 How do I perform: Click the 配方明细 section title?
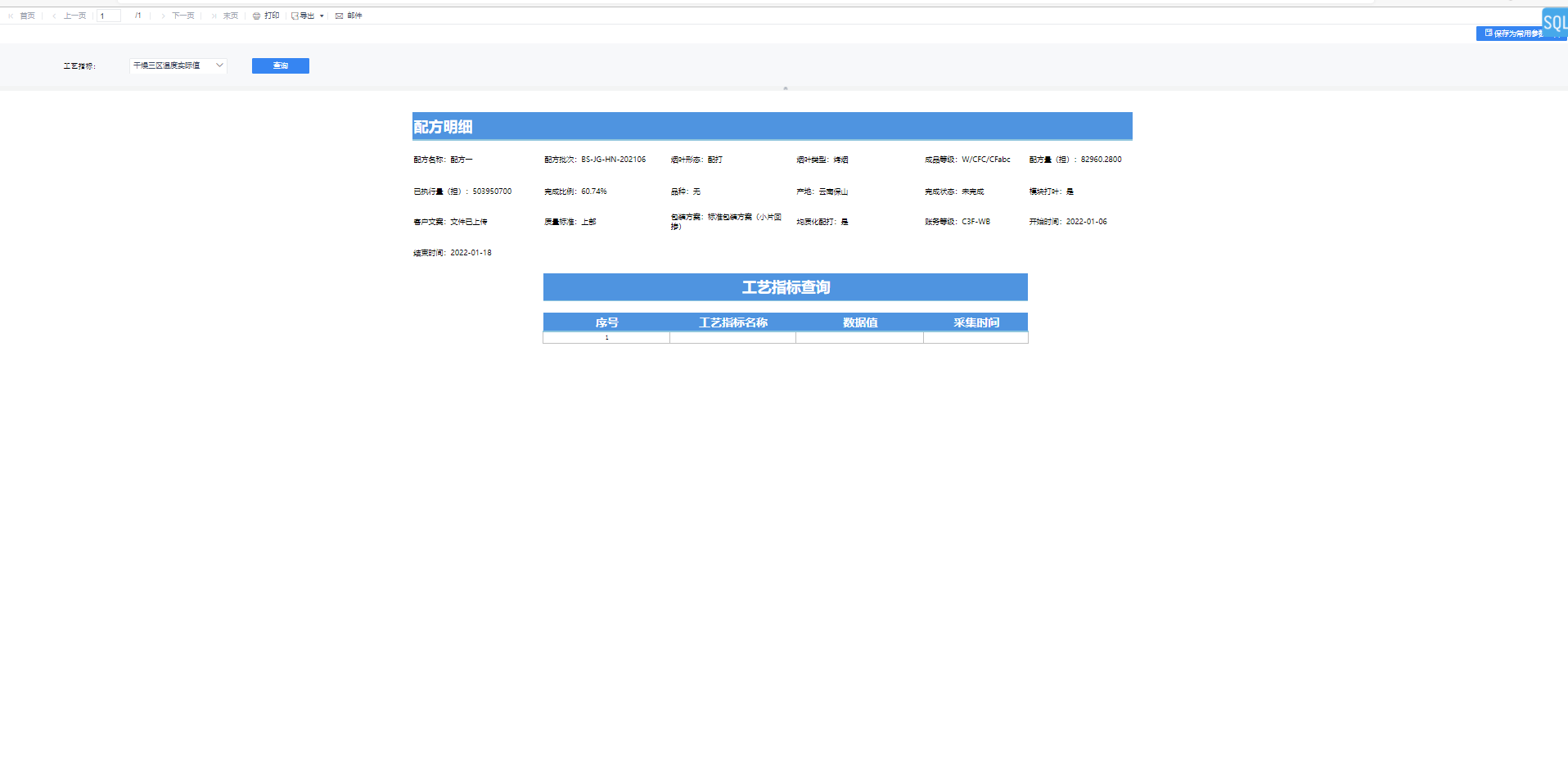point(443,127)
